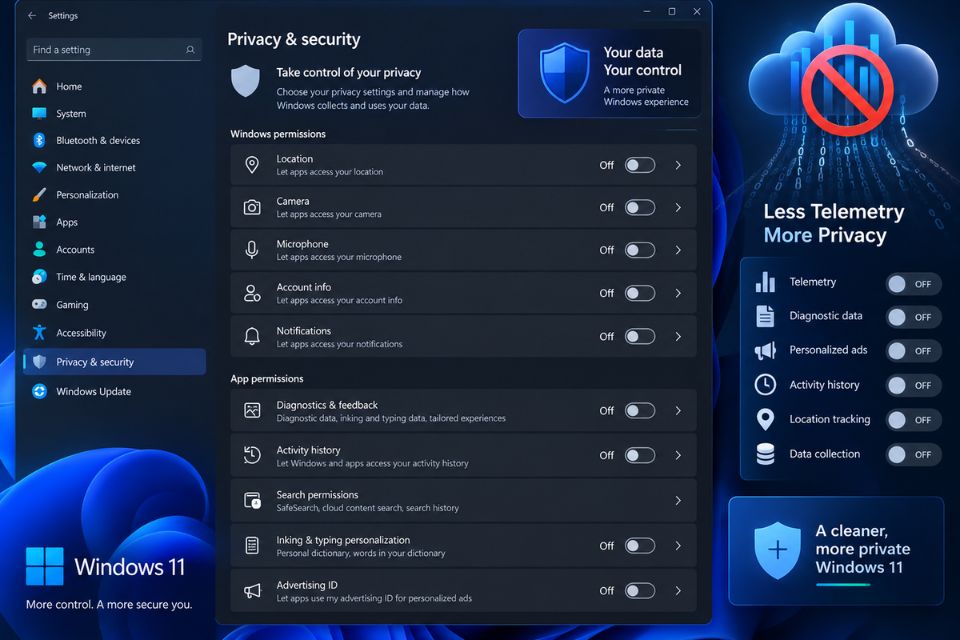Click the Gaming controller icon in sidebar
The image size is (960, 640).
[x=39, y=304]
